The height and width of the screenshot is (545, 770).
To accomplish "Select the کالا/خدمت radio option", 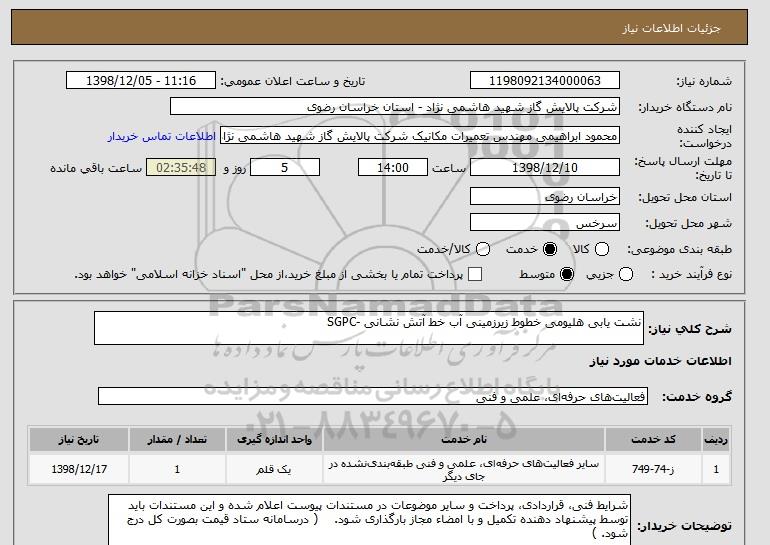I will click(x=483, y=249).
